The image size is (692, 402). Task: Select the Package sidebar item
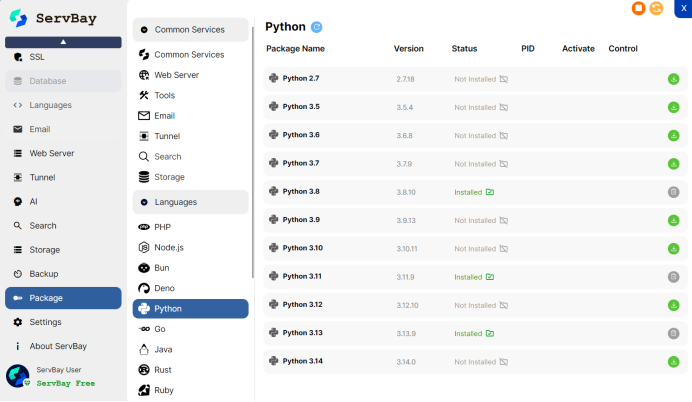[x=63, y=298]
